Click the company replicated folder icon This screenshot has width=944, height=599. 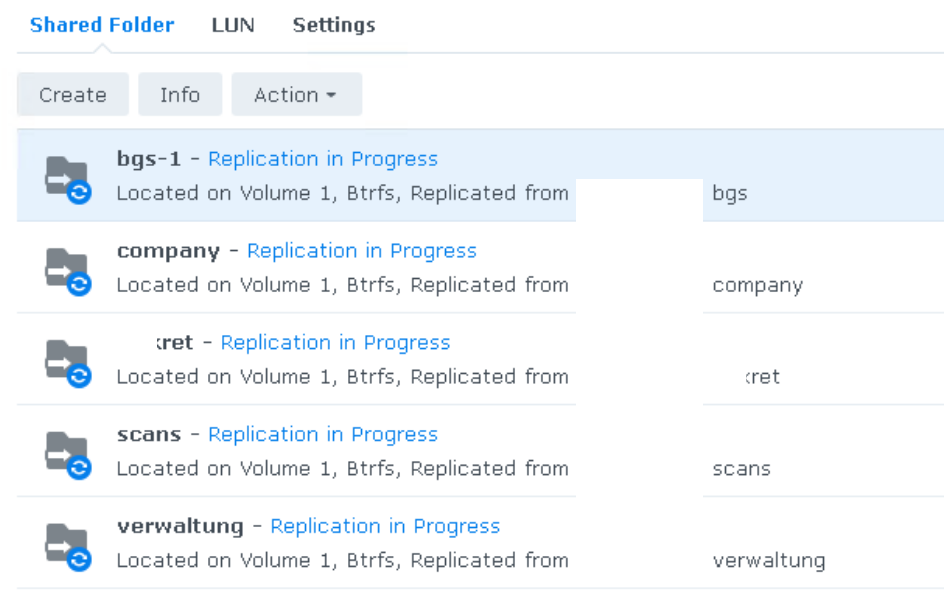pos(67,270)
